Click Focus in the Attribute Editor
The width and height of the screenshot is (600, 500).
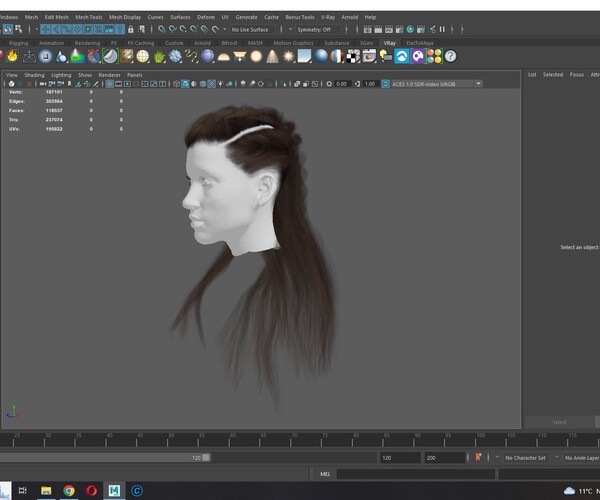click(576, 75)
